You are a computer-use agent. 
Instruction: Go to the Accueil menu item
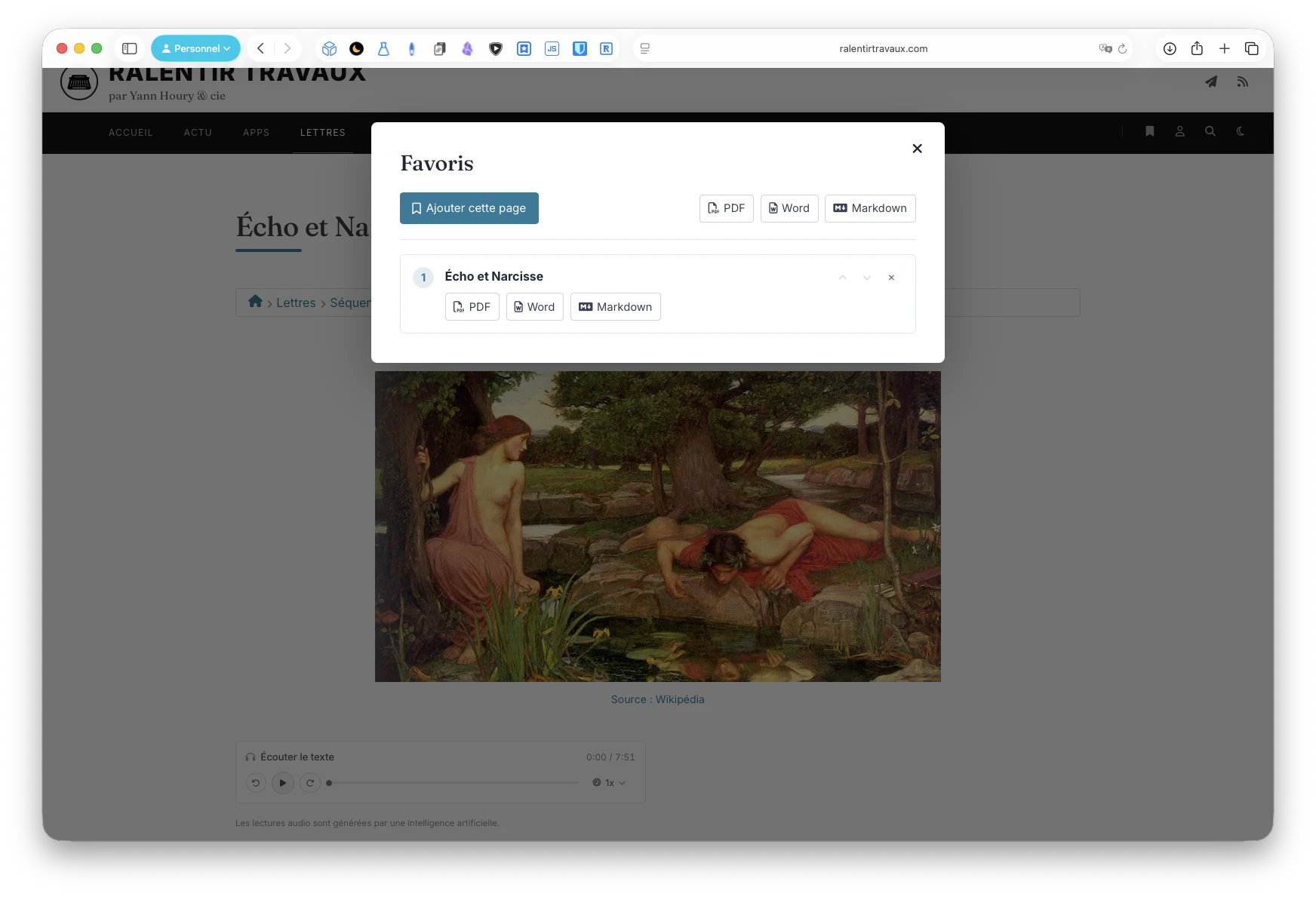[x=131, y=133]
